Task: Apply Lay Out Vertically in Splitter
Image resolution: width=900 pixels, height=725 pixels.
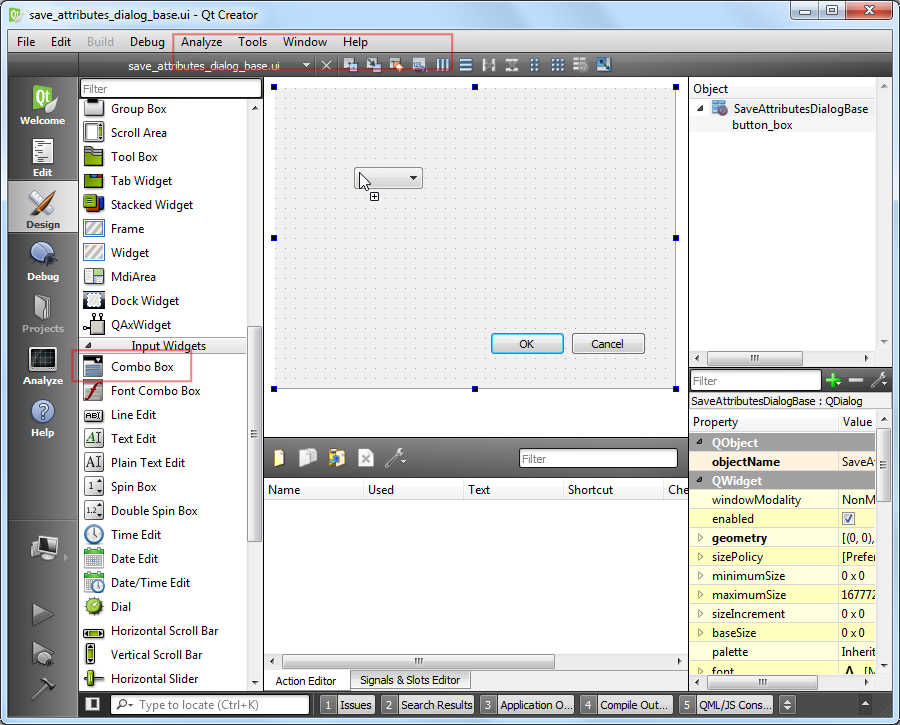Action: (x=511, y=65)
